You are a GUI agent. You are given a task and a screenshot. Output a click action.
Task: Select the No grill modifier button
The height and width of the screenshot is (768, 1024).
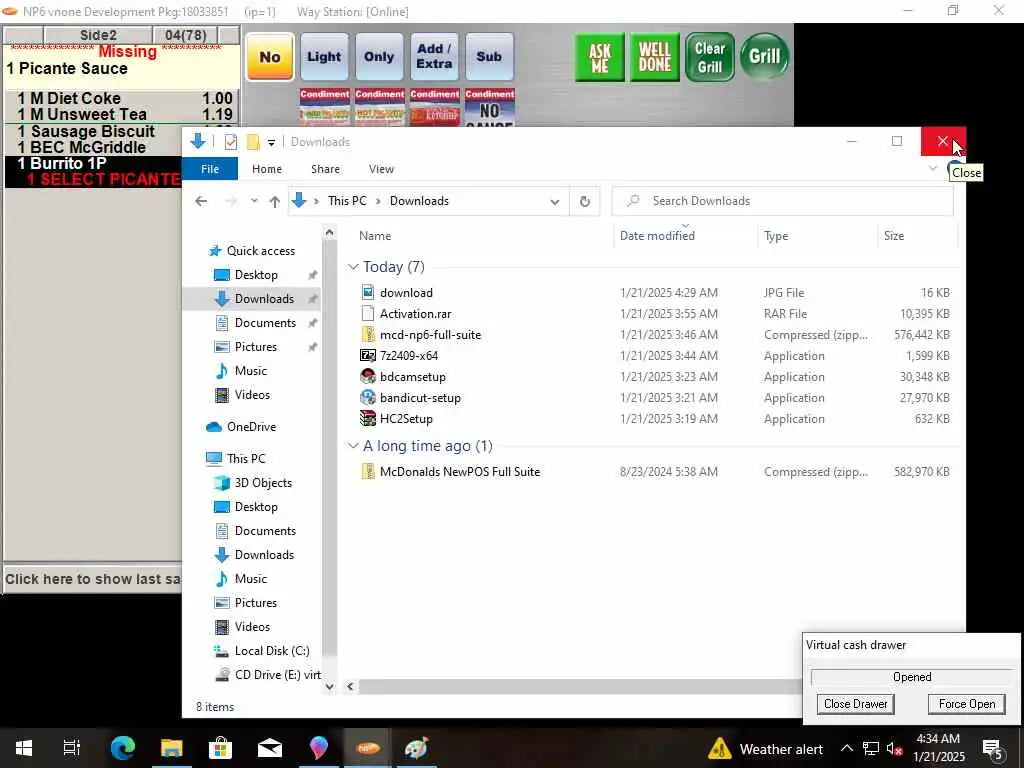(x=270, y=57)
